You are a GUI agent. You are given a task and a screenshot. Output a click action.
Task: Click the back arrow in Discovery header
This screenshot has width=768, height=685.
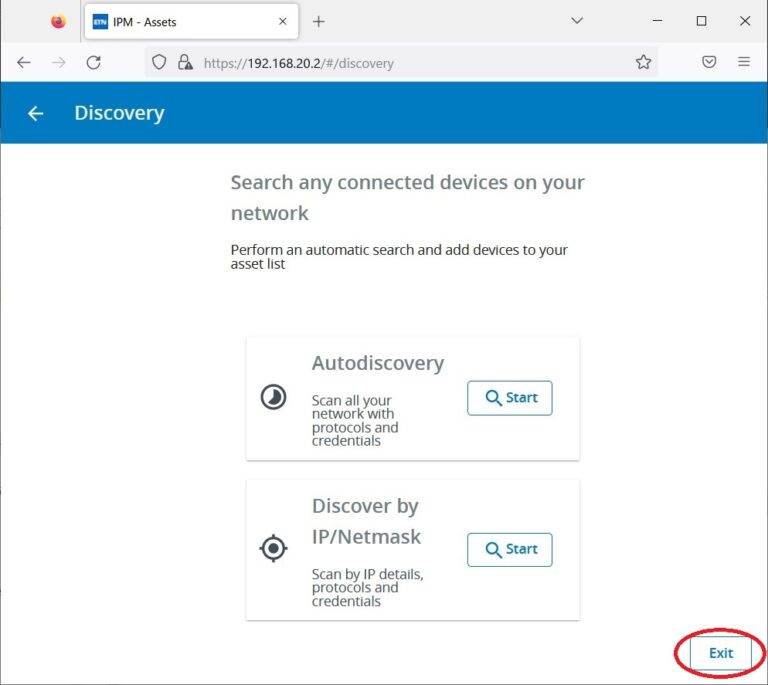tap(36, 114)
